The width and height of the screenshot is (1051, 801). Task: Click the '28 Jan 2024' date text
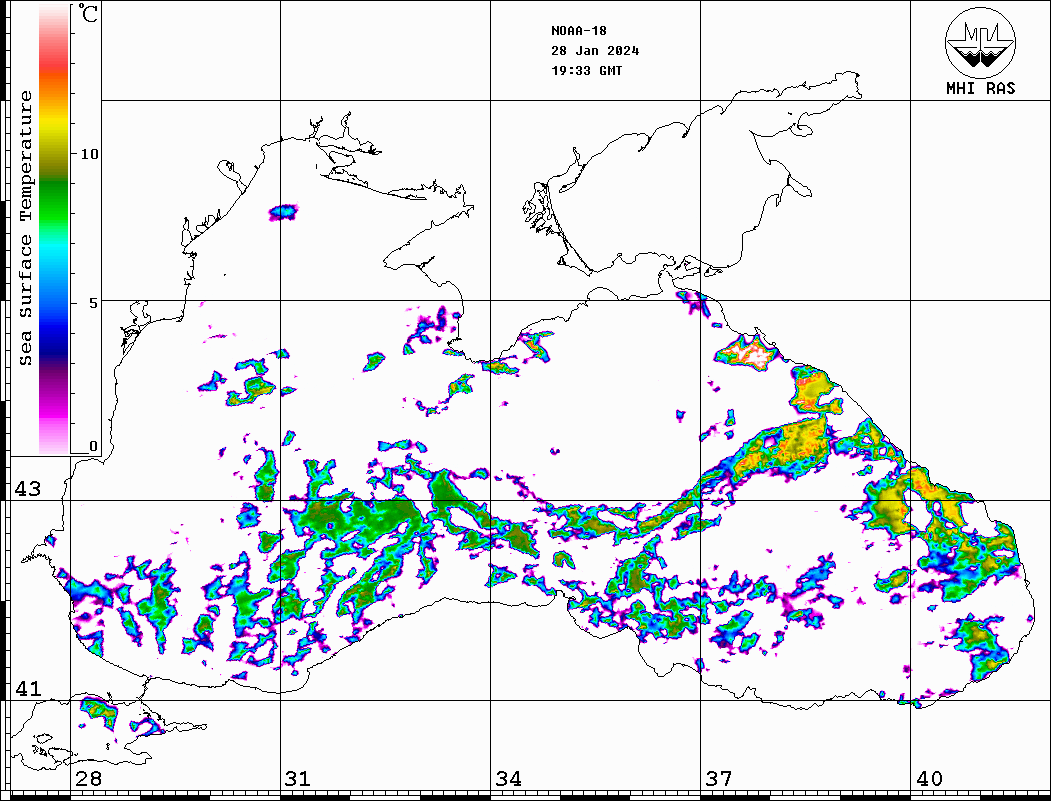click(x=595, y=51)
